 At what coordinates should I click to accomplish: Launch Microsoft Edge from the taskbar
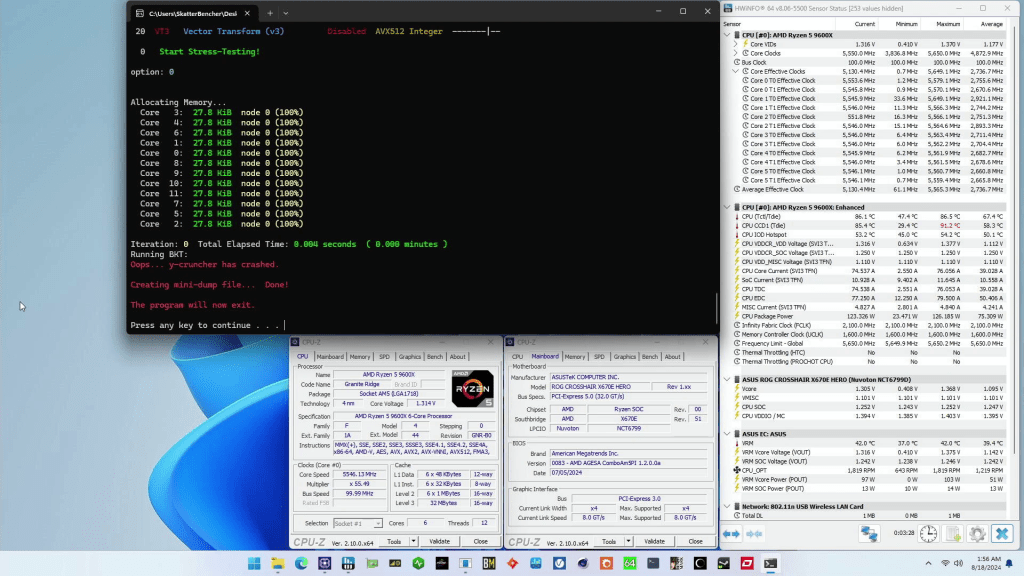[301, 563]
